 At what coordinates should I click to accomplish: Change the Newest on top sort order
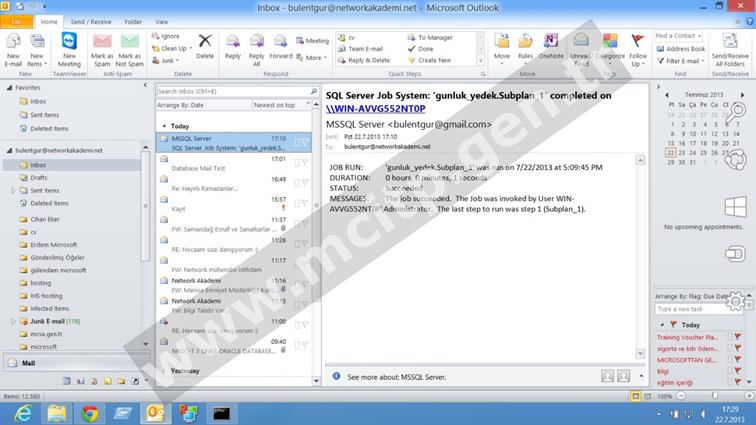click(x=282, y=105)
